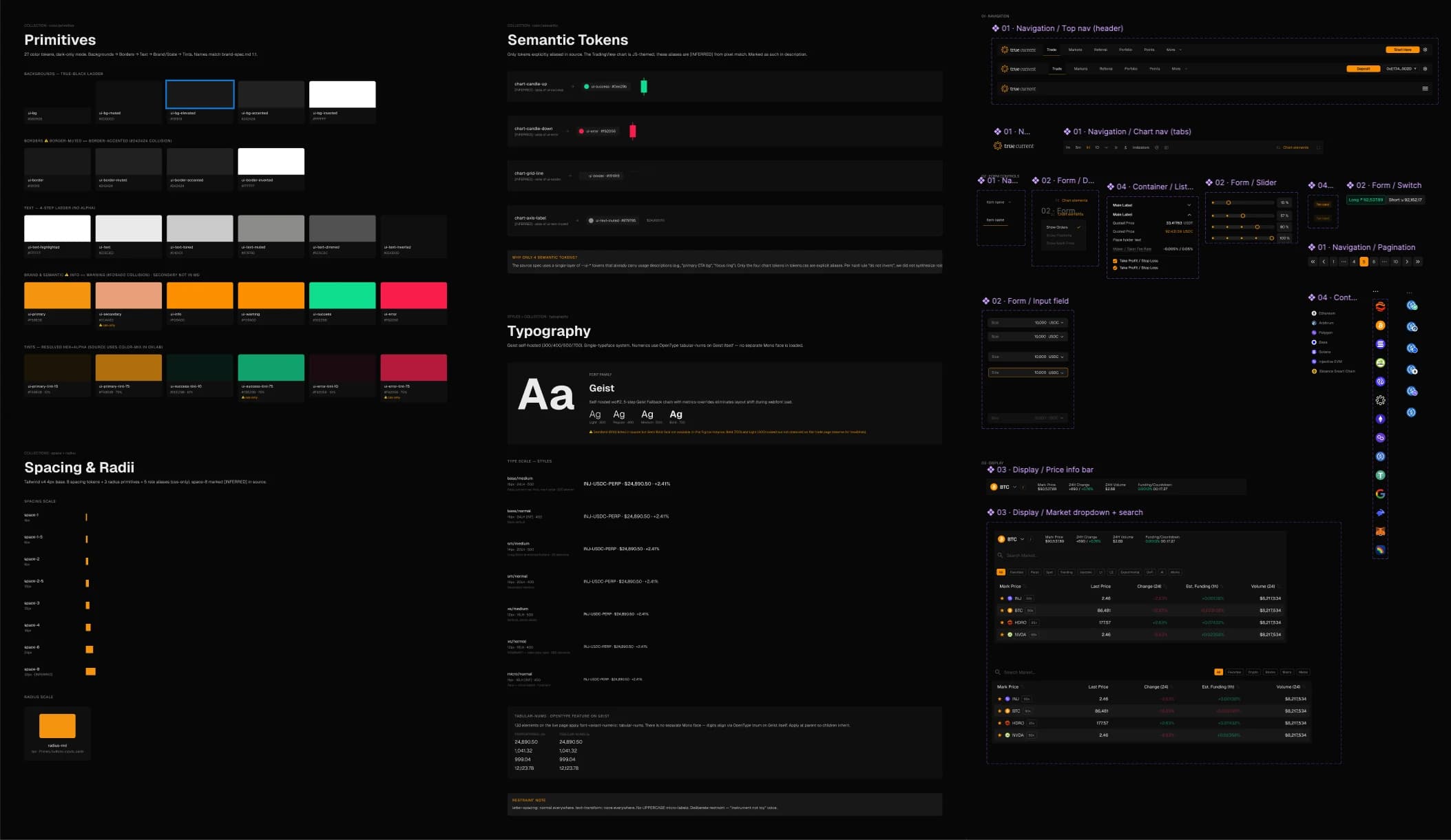Click the green Tether T icon
This screenshot has height=840, width=1451.
tap(1380, 475)
